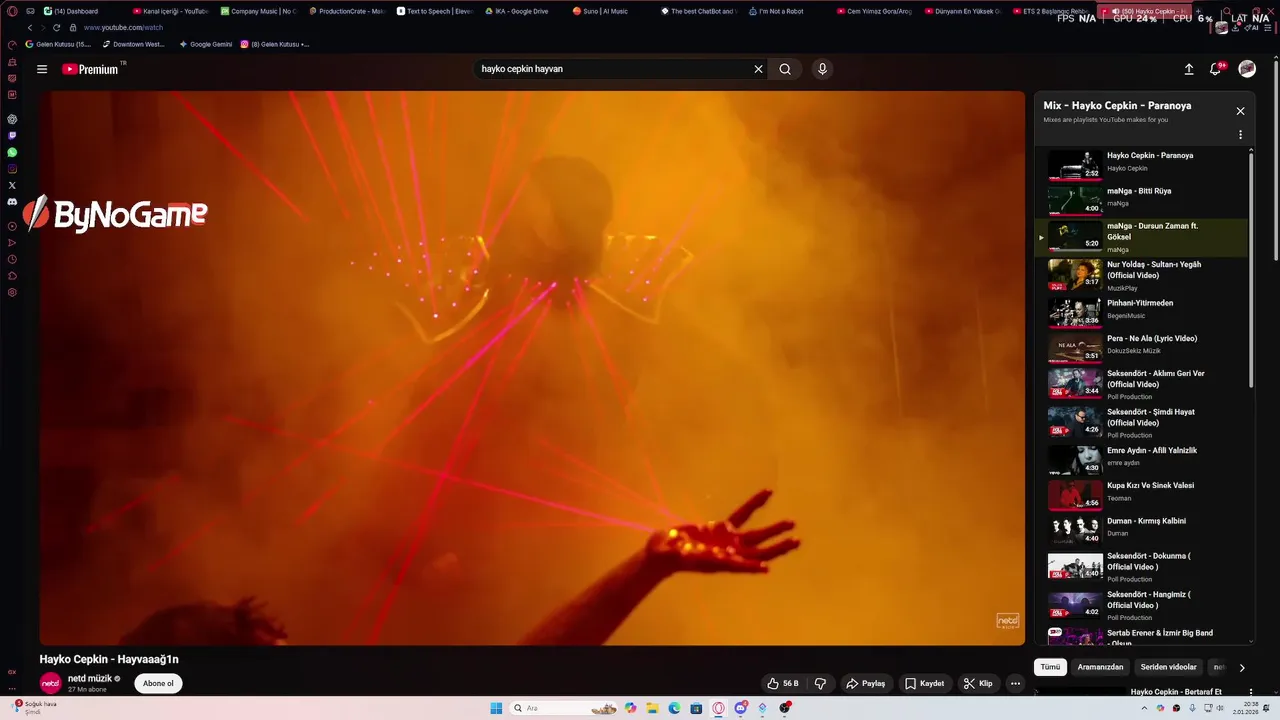Show more filter chips with arrow
The height and width of the screenshot is (720, 1280).
[1242, 667]
